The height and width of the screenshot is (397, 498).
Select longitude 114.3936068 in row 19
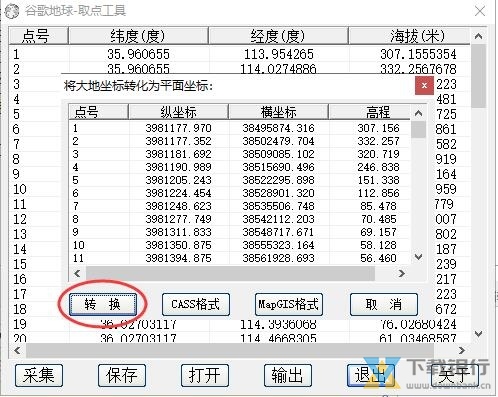tap(278, 324)
